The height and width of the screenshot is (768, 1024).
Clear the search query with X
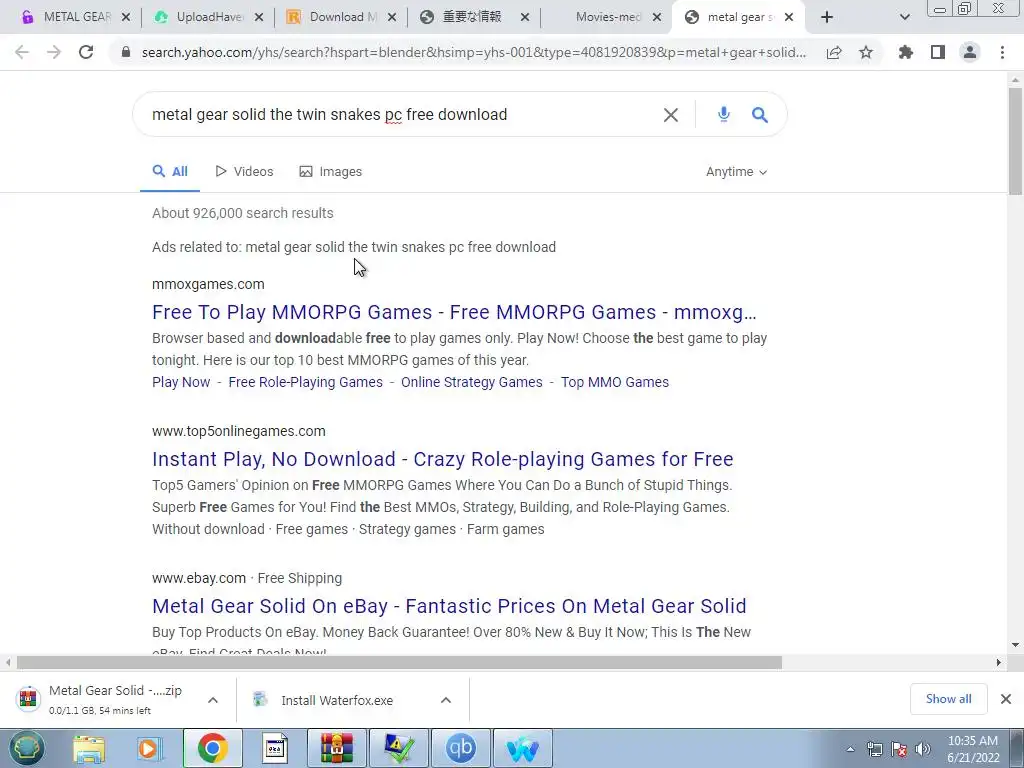(671, 115)
